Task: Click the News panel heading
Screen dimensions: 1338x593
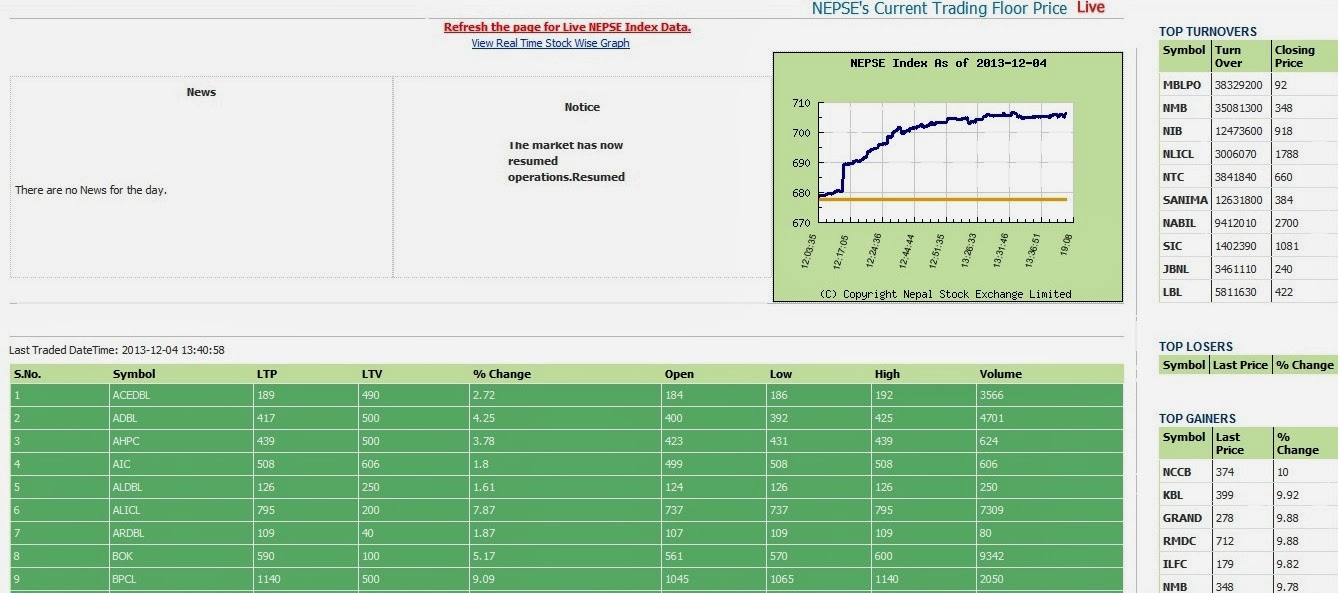Action: (x=201, y=92)
